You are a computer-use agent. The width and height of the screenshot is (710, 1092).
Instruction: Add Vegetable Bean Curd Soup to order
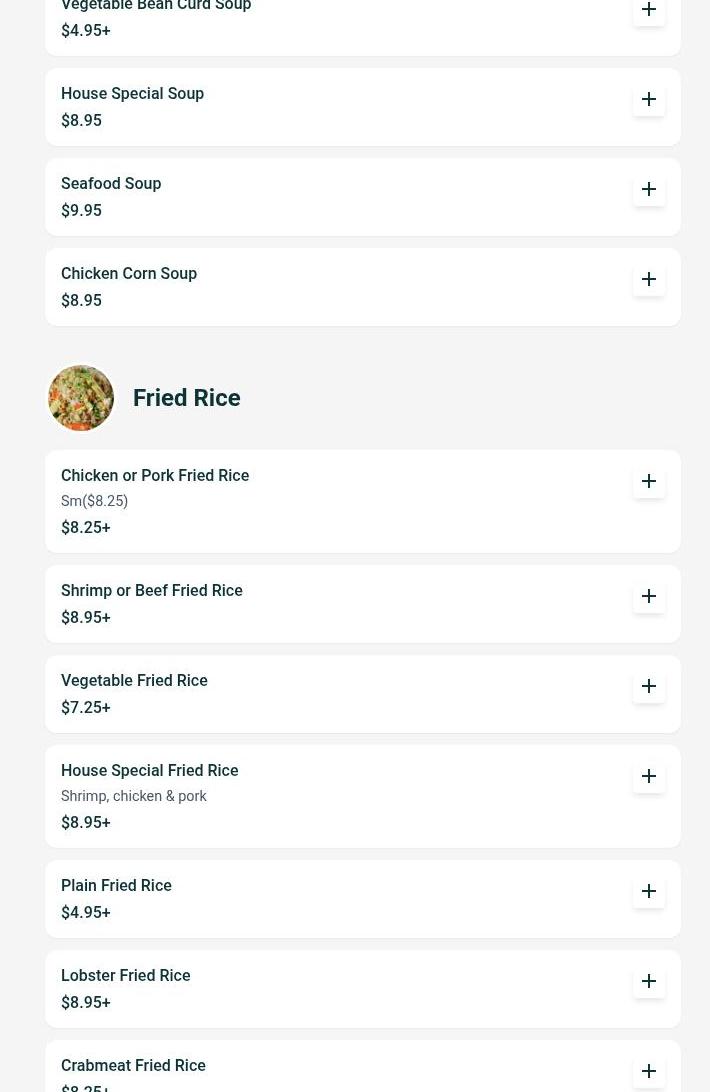coord(649,10)
